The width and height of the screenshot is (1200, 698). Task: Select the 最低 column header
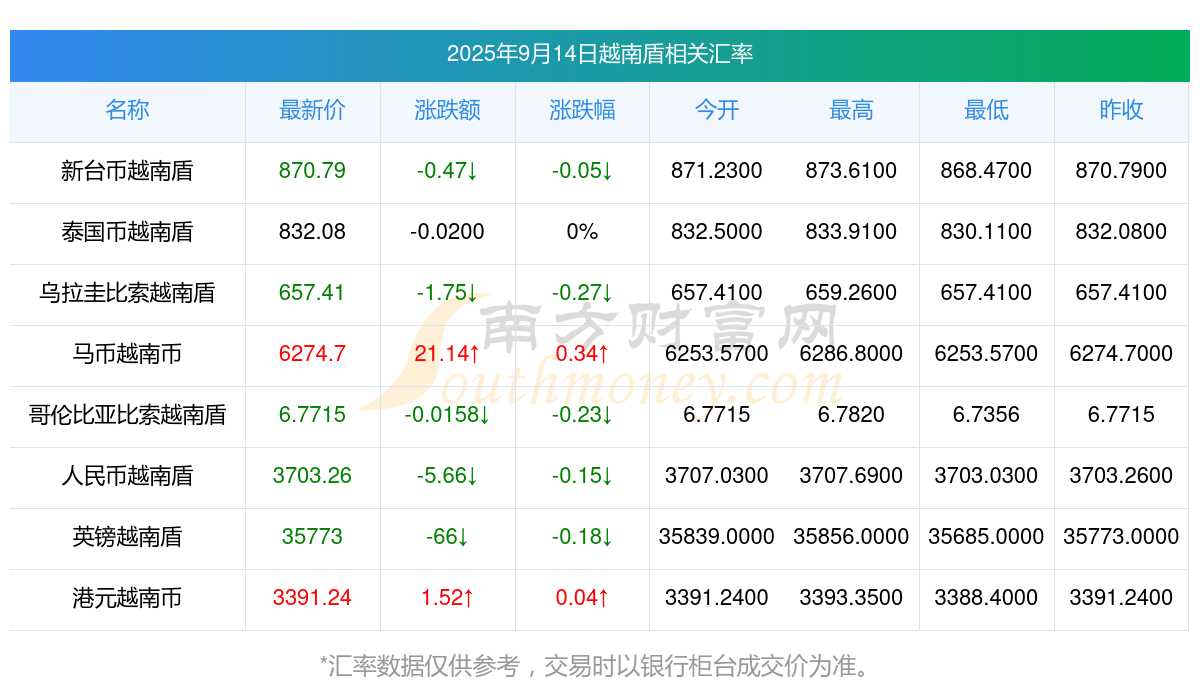(986, 110)
